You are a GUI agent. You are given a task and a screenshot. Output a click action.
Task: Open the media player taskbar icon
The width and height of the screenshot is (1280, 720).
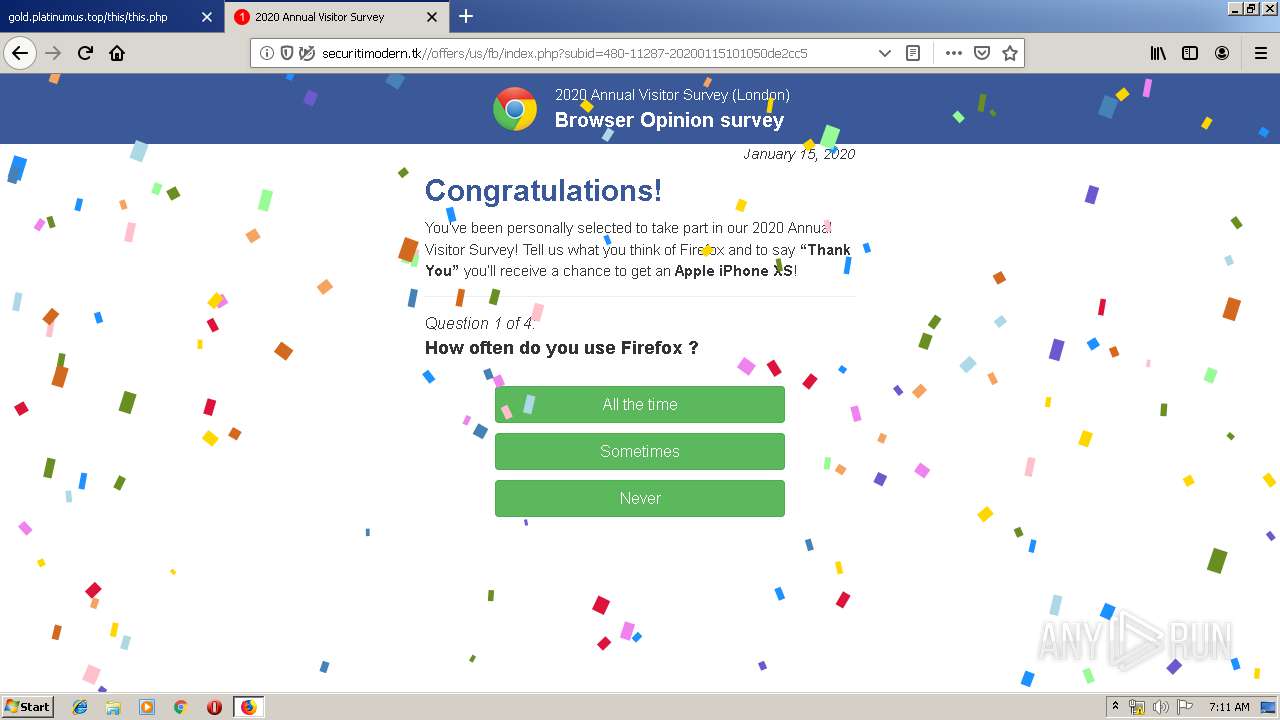(147, 707)
